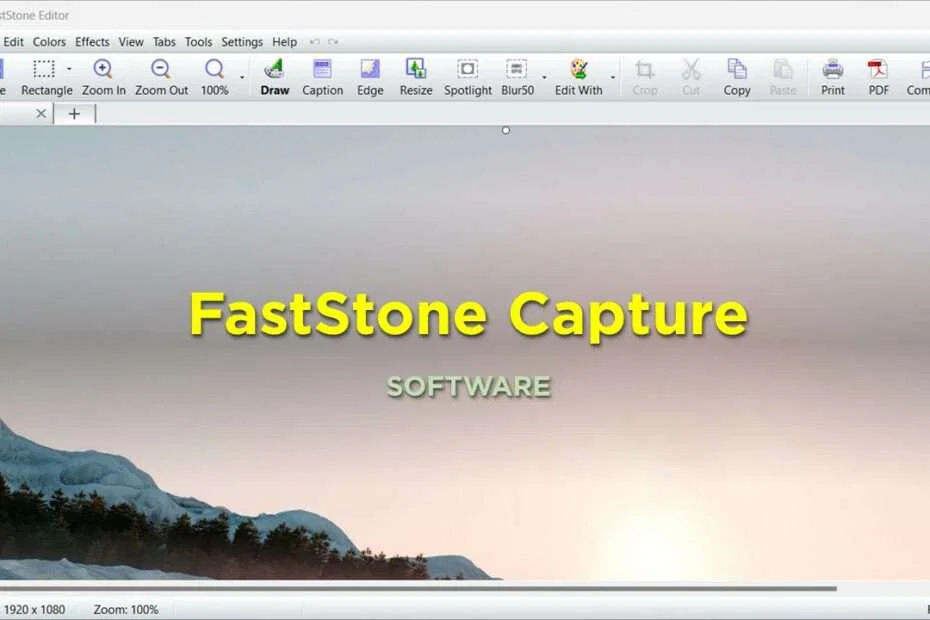The height and width of the screenshot is (620, 930).
Task: Open the Resize tool
Action: pos(415,75)
